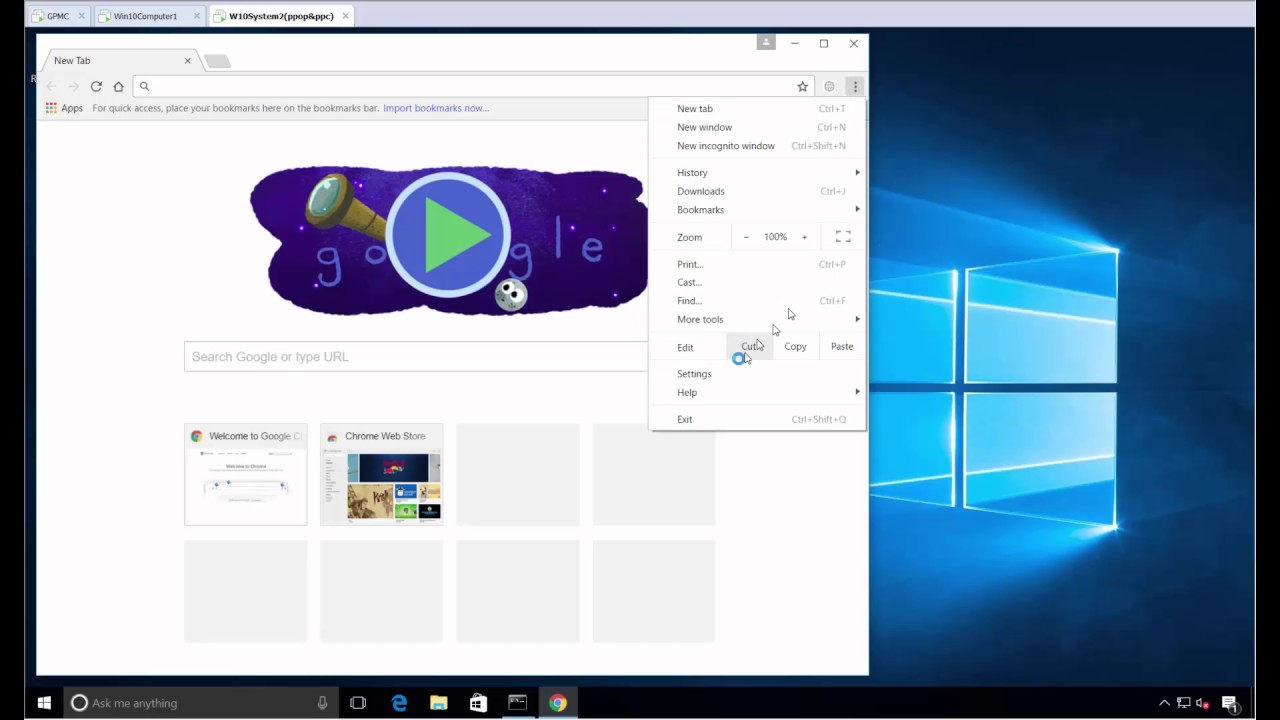Increase zoom with the plus button

coord(804,237)
